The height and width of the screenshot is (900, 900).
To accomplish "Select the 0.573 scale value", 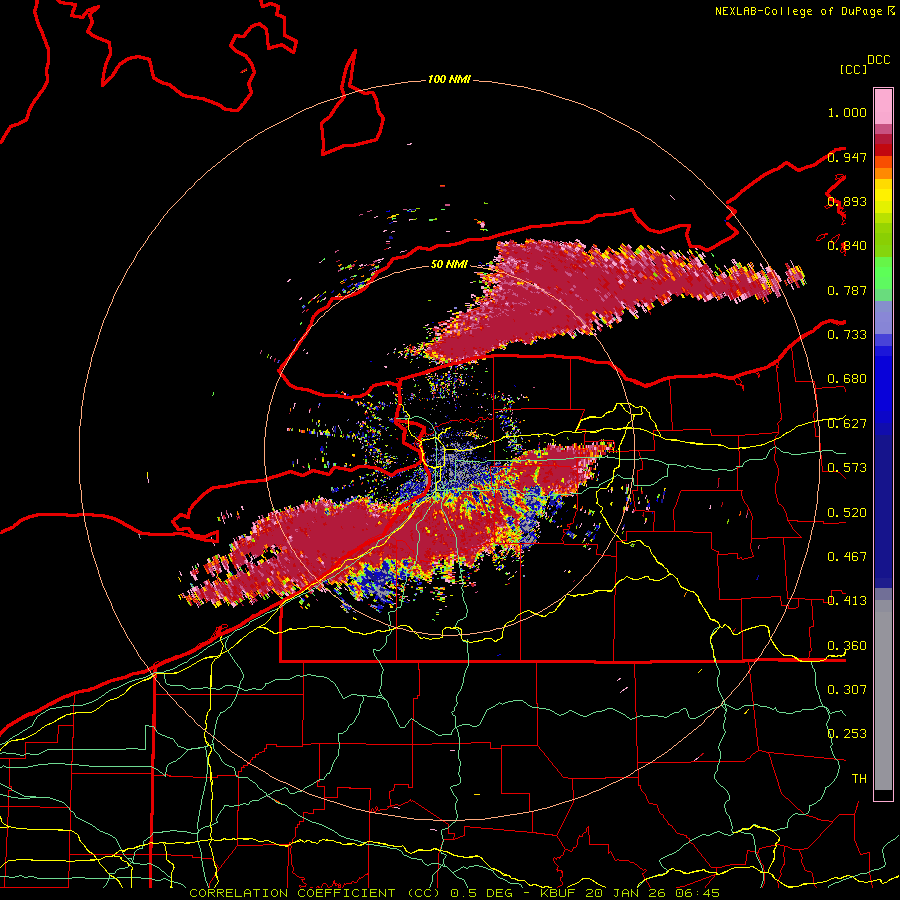I will (847, 468).
